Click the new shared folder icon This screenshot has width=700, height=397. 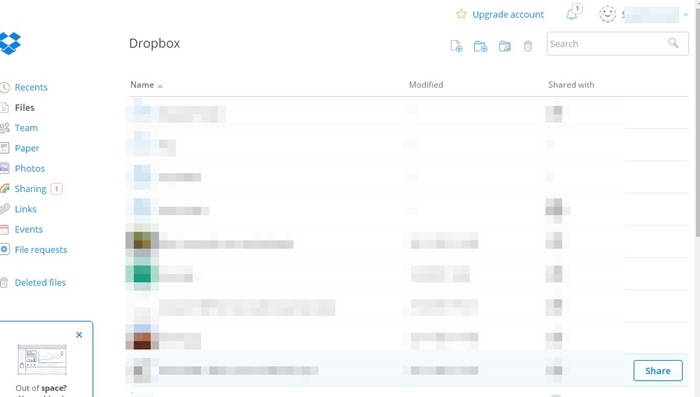click(x=504, y=46)
